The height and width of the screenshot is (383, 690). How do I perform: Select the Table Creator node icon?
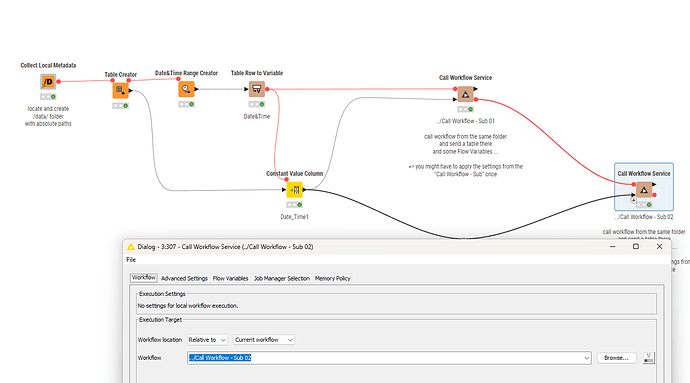click(x=120, y=91)
